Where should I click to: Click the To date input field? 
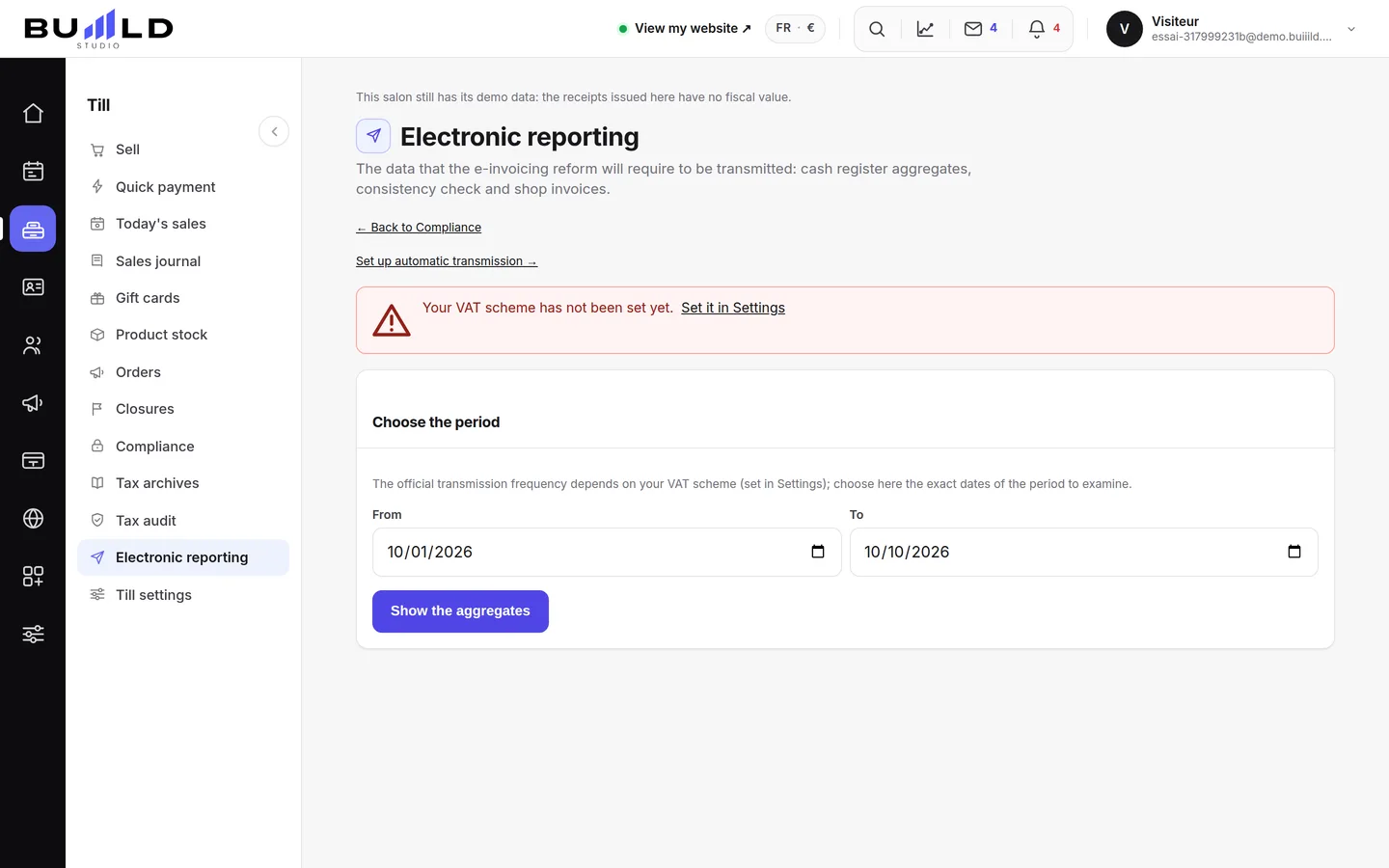click(1083, 552)
